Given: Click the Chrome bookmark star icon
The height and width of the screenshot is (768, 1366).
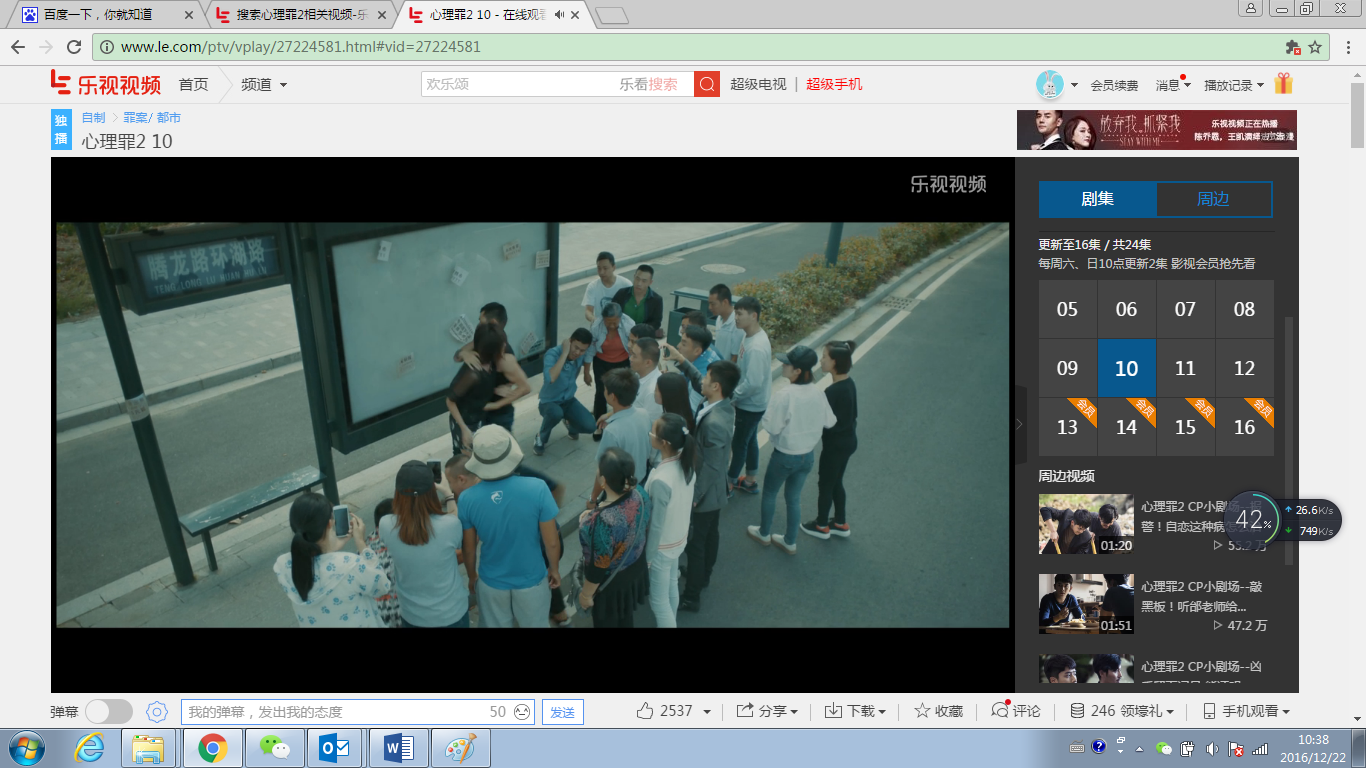Looking at the screenshot, I should (1316, 47).
